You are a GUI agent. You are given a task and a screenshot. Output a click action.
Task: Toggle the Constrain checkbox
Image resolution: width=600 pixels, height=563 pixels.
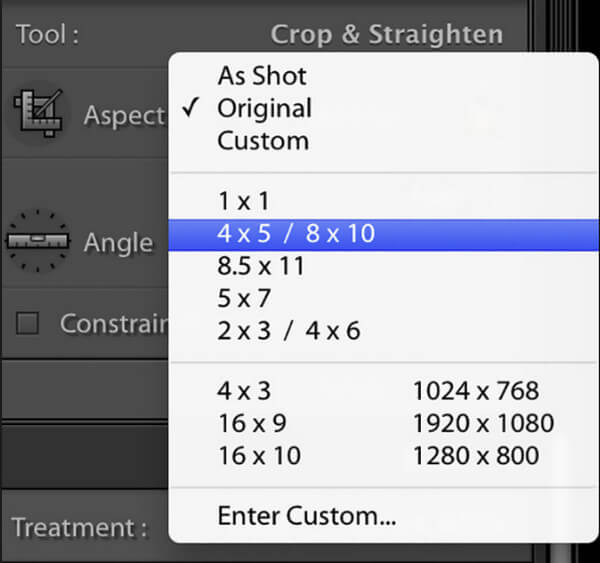coord(29,323)
